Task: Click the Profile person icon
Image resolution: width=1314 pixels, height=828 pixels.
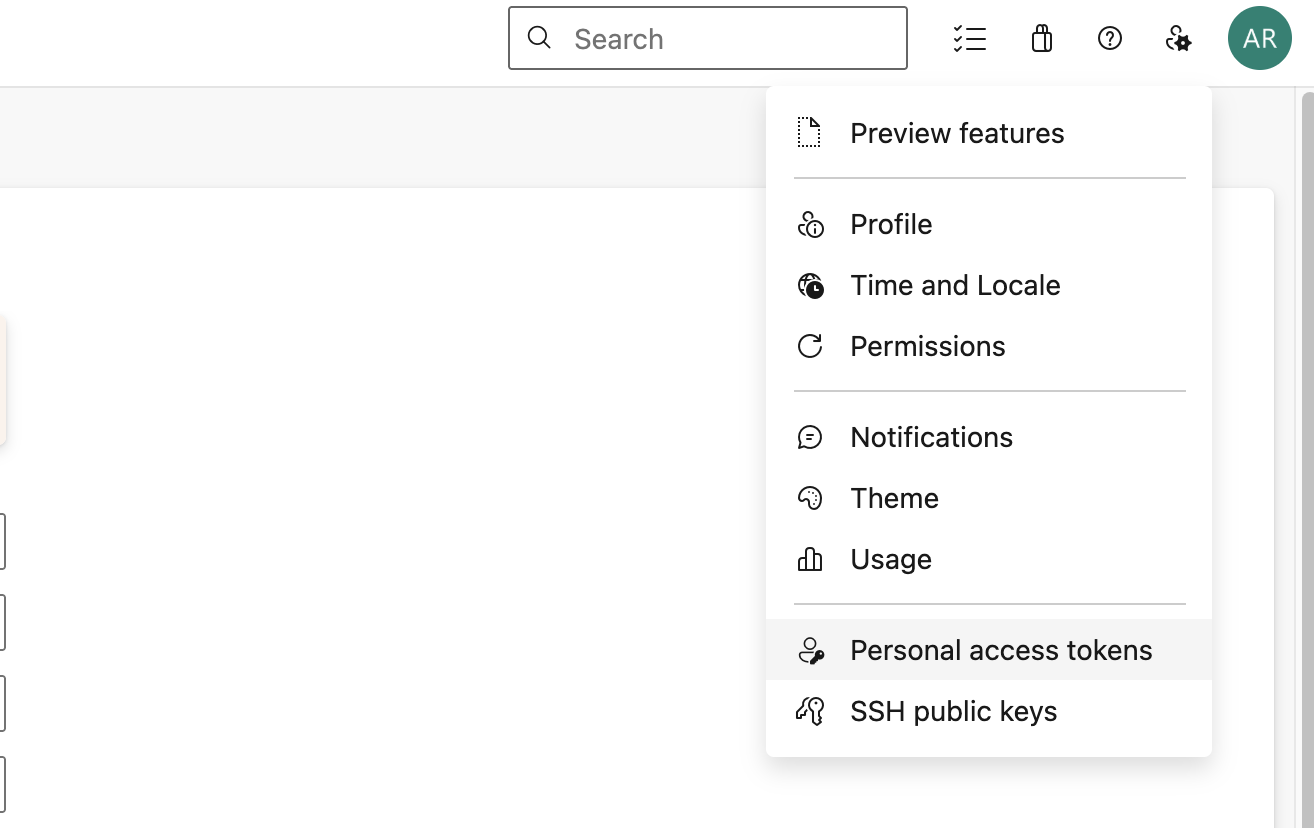Action: (x=810, y=224)
